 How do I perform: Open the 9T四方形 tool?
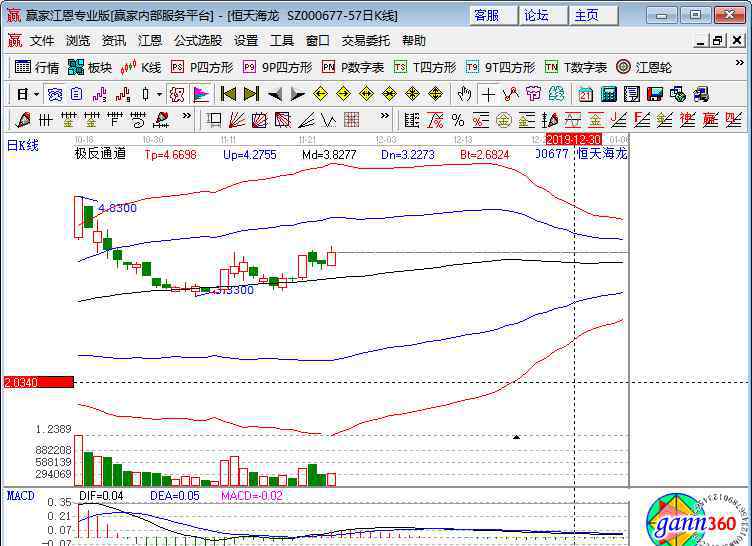pos(500,68)
